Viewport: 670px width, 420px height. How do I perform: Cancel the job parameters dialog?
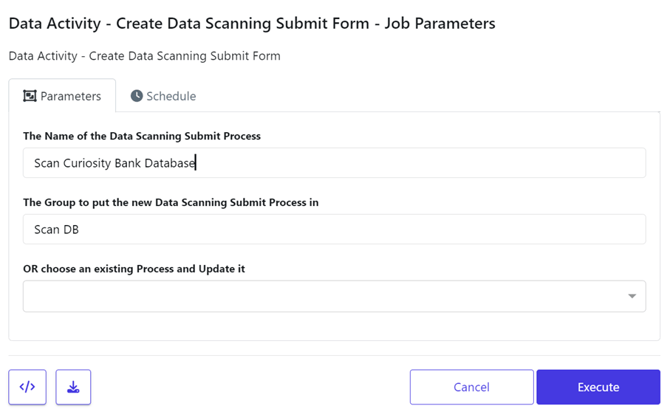(x=471, y=387)
